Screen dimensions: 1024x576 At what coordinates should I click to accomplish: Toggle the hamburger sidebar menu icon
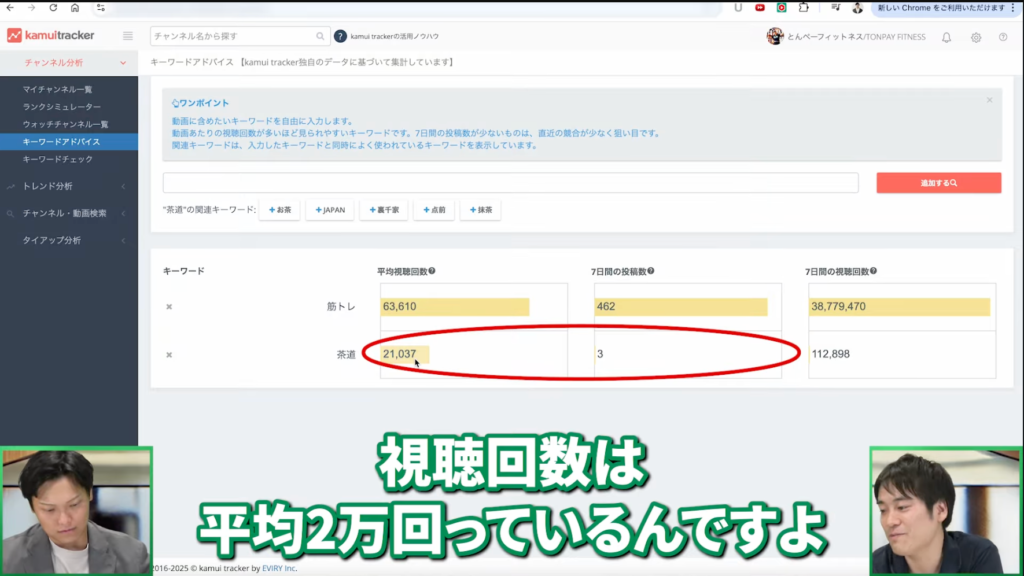click(128, 36)
